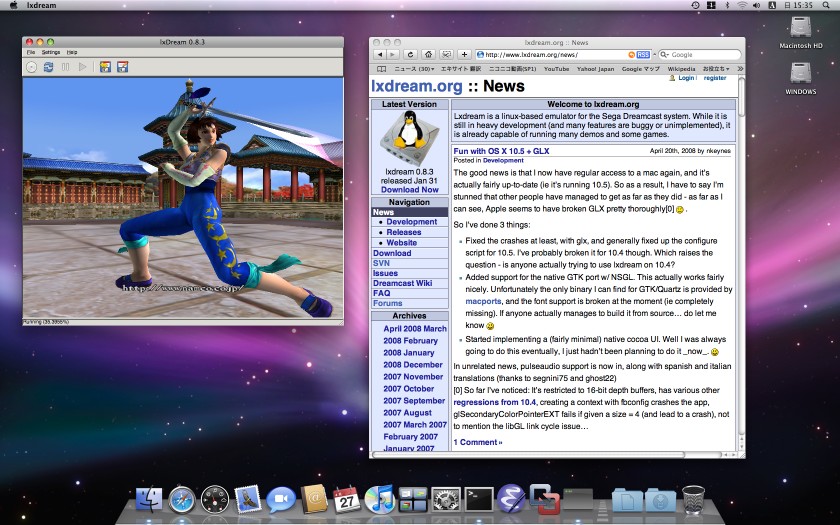Open the ニュース (30) bookmarks dropdown
The image size is (840, 525).
pyautogui.click(x=414, y=69)
